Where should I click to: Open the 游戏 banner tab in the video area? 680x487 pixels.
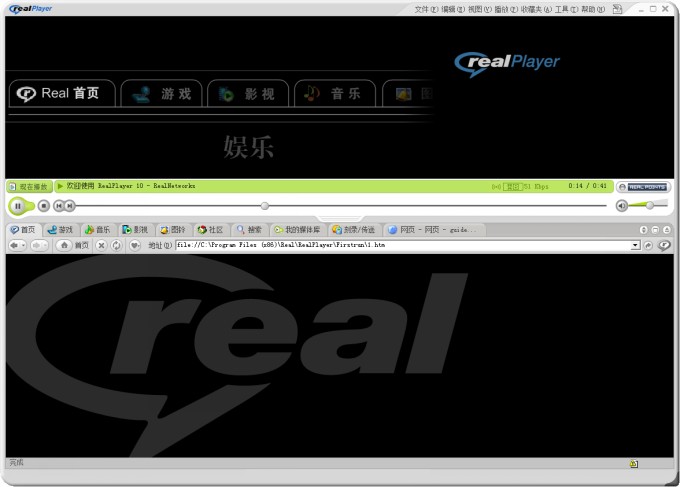[x=161, y=93]
